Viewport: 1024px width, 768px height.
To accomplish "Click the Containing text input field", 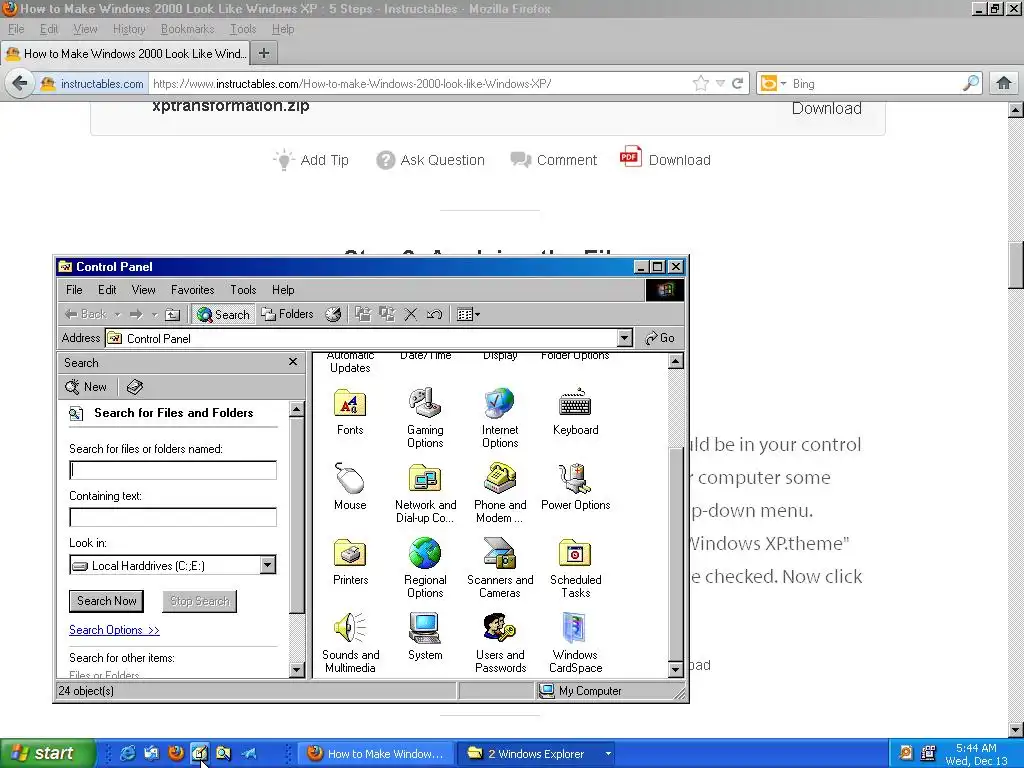I will 173,517.
